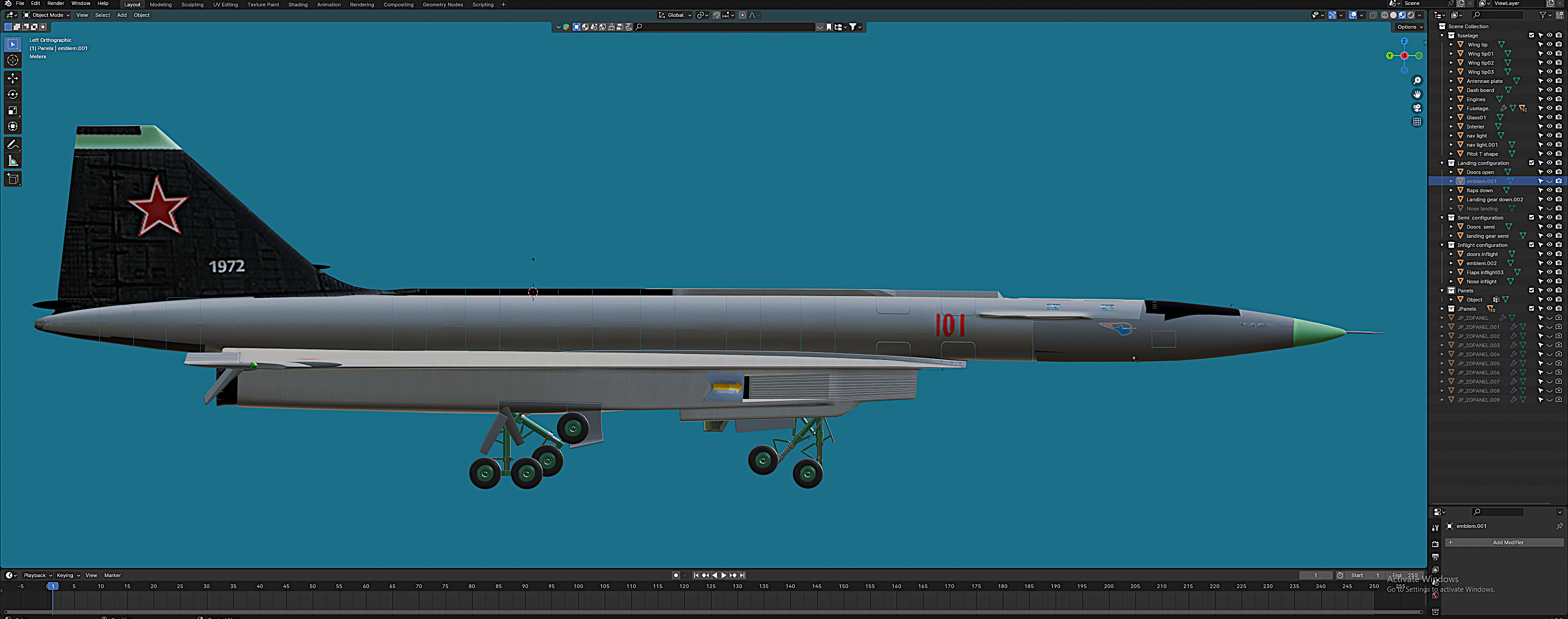The image size is (1568, 619).
Task: Switch to the Modeling workspace tab
Action: pos(161,4)
